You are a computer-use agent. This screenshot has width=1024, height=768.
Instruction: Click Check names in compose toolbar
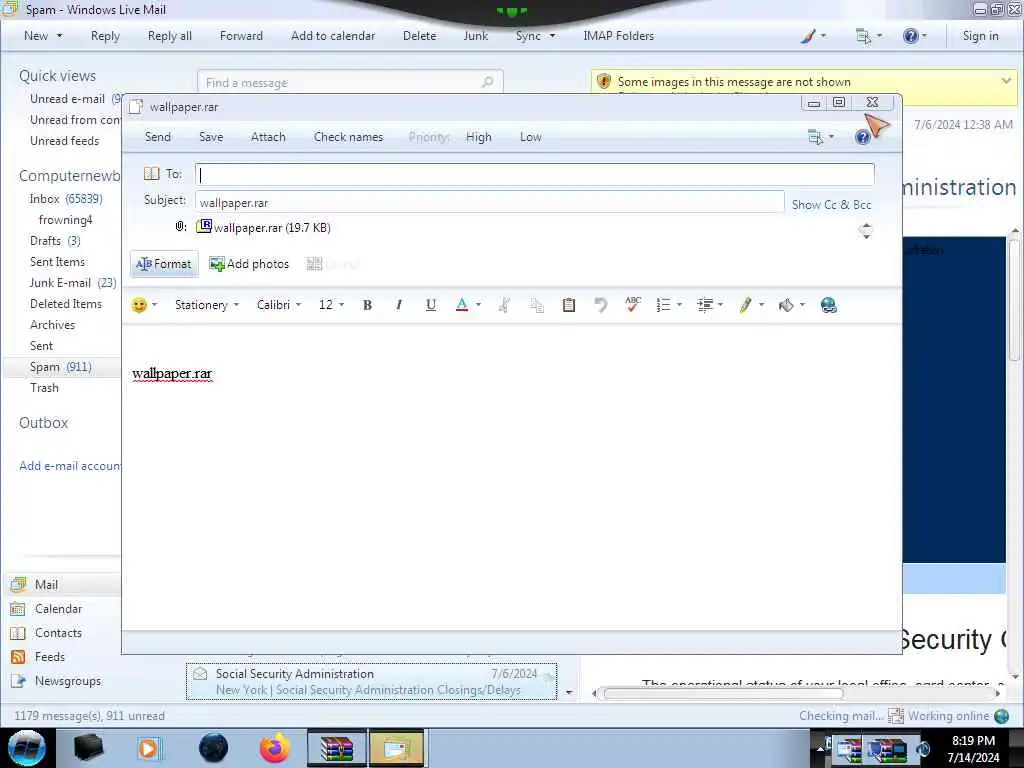click(x=348, y=137)
